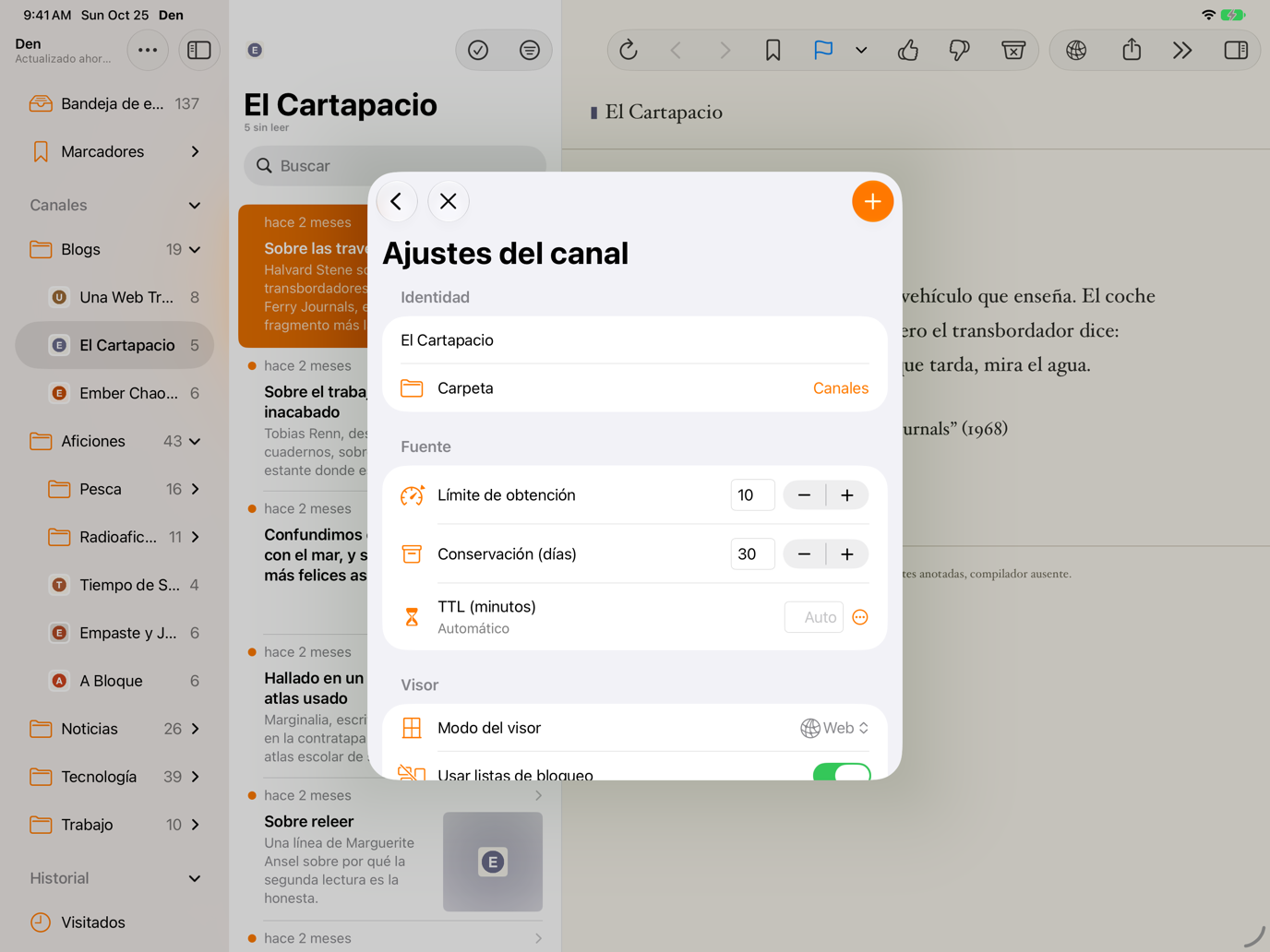Go back from the channel settings dialog
Screen dimensions: 1270x952
[x=397, y=201]
